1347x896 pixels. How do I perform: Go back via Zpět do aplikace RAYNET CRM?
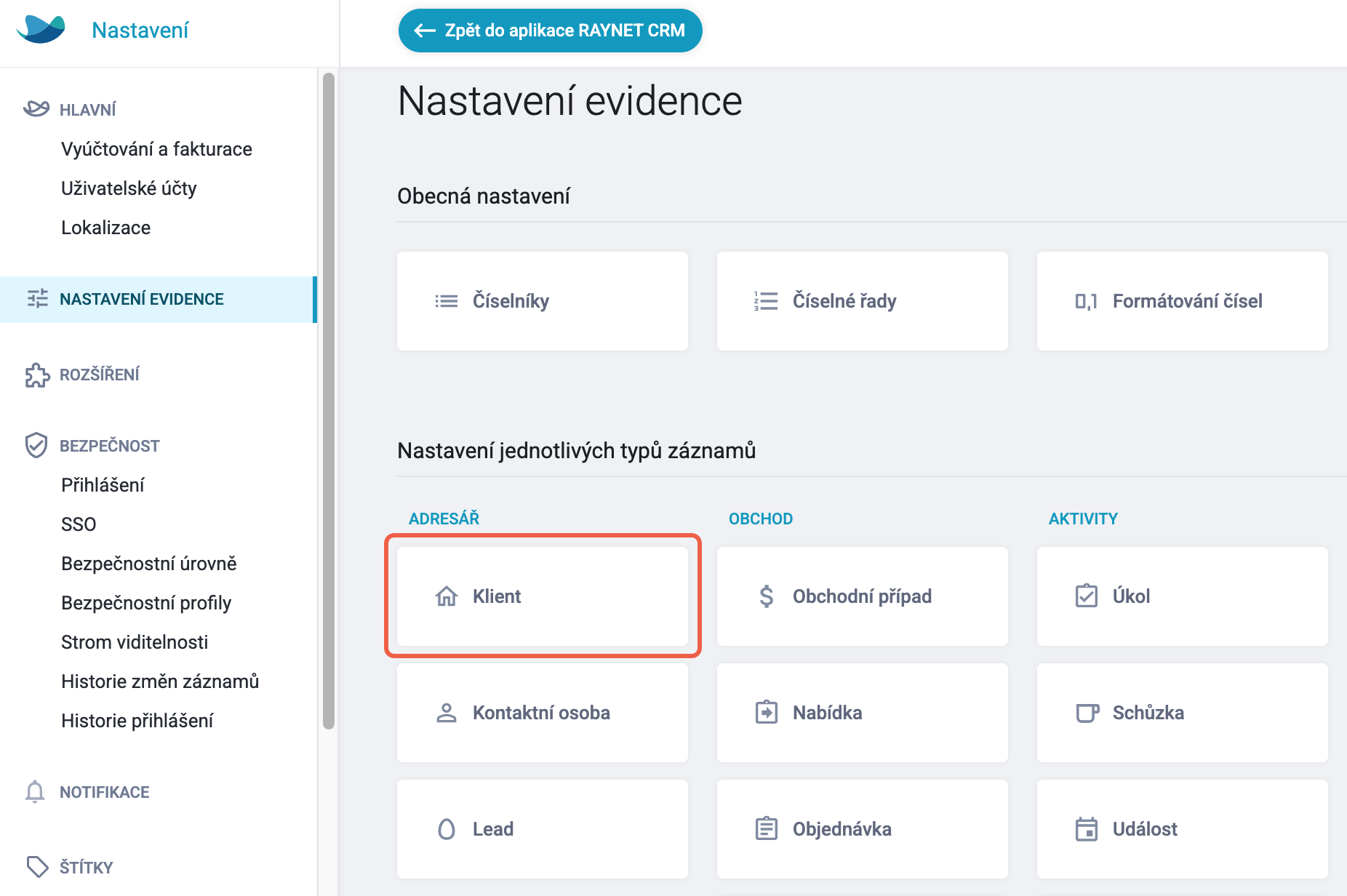[551, 31]
